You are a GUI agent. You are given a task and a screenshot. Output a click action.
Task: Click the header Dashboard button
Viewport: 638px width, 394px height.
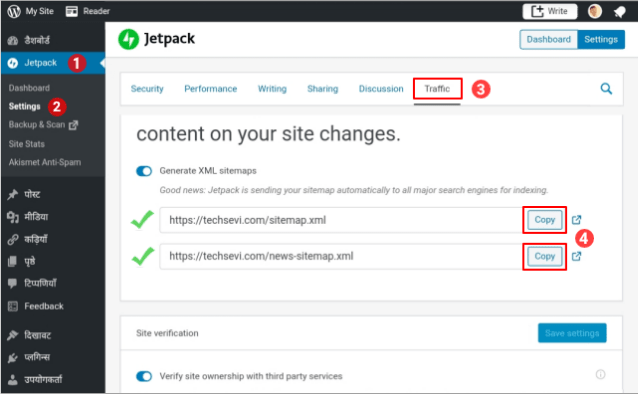[x=548, y=39]
